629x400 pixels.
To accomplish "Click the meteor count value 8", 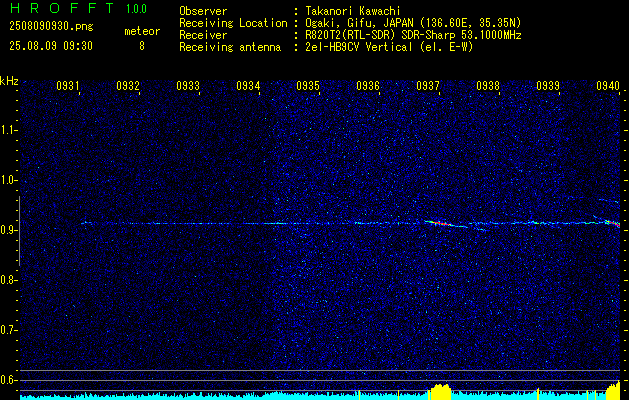I will (x=142, y=46).
